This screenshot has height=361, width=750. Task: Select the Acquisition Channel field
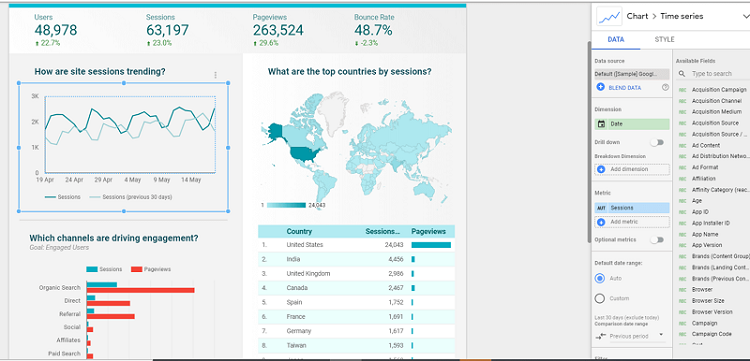click(x=716, y=101)
